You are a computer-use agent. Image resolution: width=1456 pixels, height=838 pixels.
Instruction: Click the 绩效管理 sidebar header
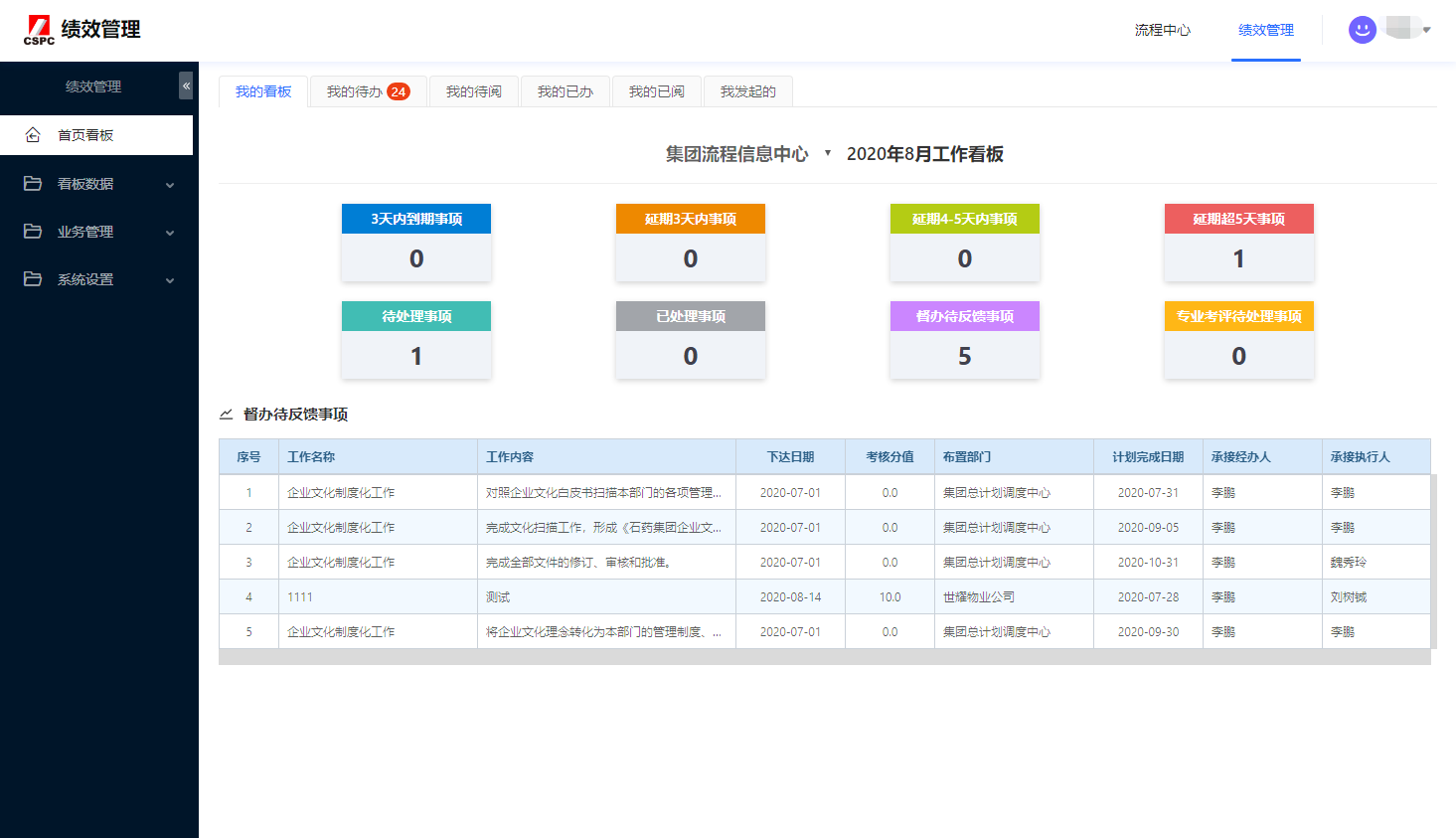[x=93, y=86]
